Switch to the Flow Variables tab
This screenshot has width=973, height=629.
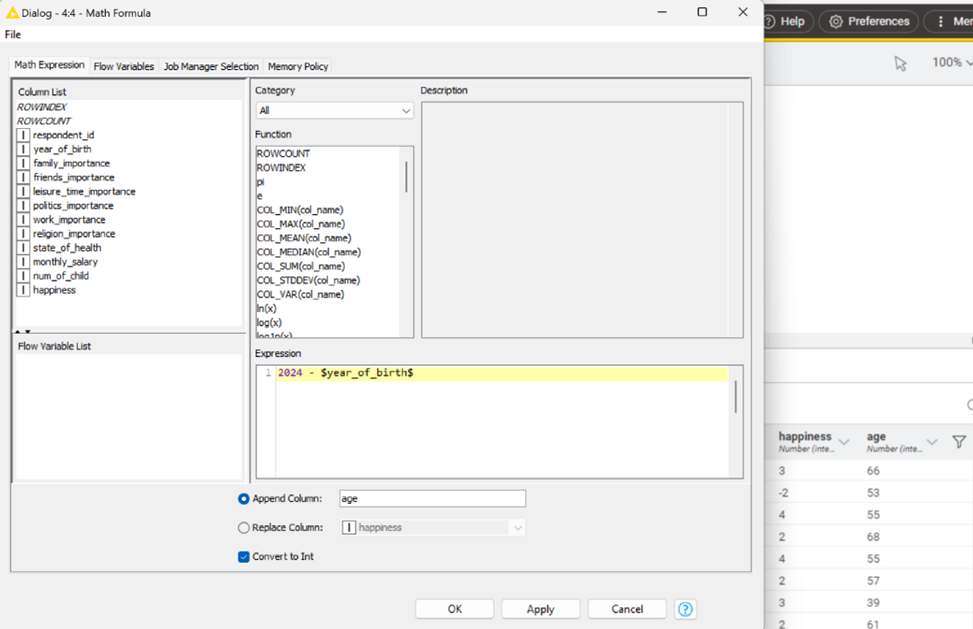[123, 66]
